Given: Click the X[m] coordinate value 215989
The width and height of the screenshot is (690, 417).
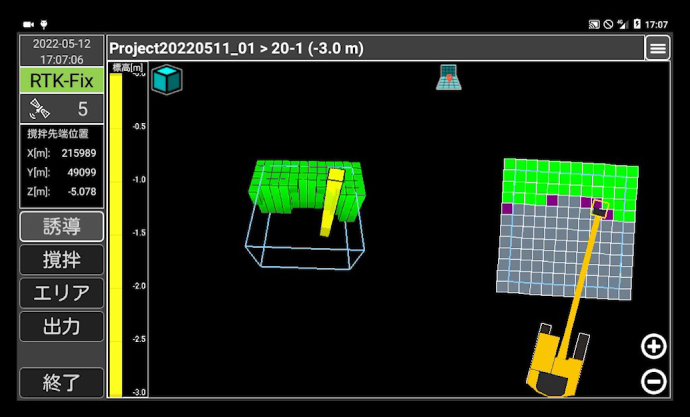Looking at the screenshot, I should 78,153.
